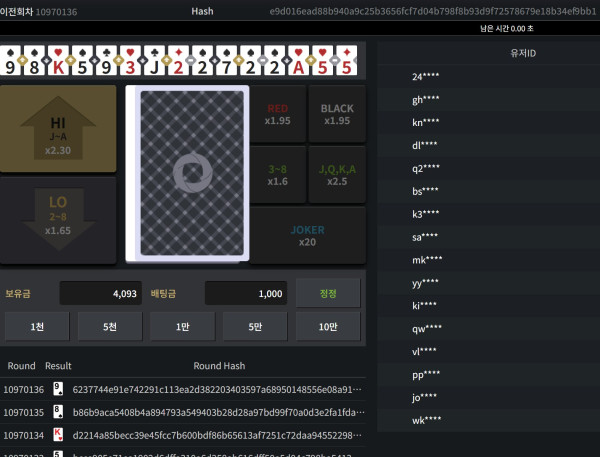
Task: Add 5만 to the bet amount
Action: [x=255, y=327]
